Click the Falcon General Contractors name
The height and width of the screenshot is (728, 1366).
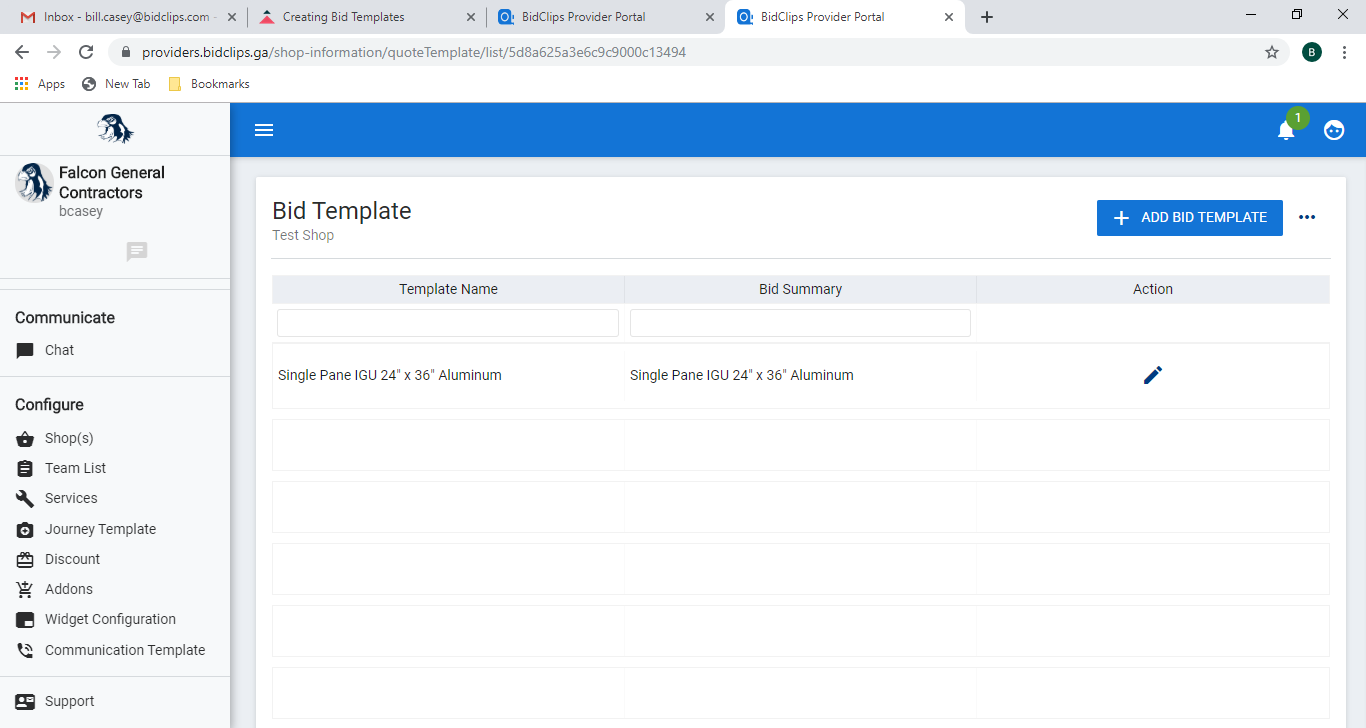point(112,183)
